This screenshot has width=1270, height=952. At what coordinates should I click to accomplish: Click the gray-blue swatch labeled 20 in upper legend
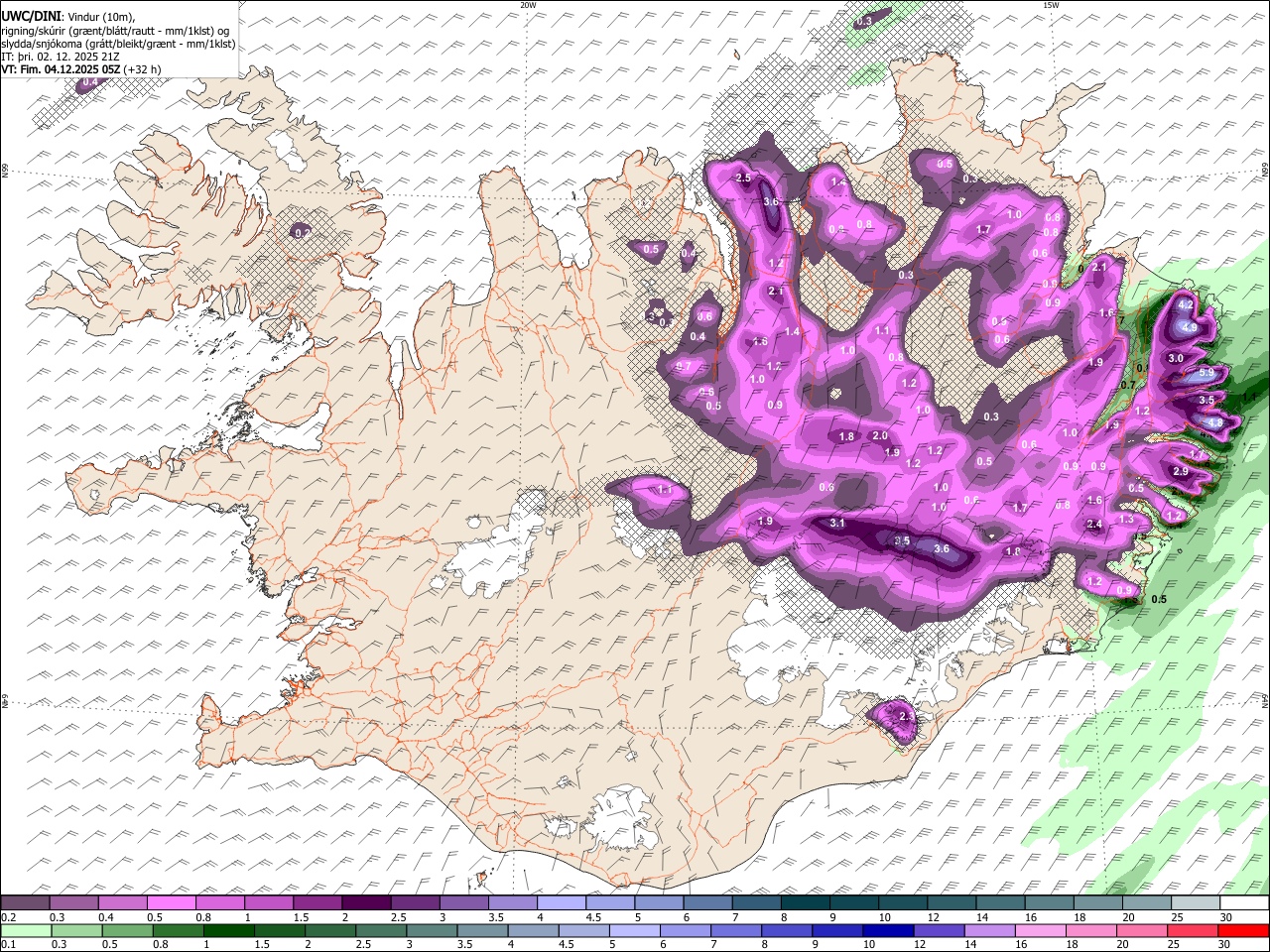tap(1146, 902)
